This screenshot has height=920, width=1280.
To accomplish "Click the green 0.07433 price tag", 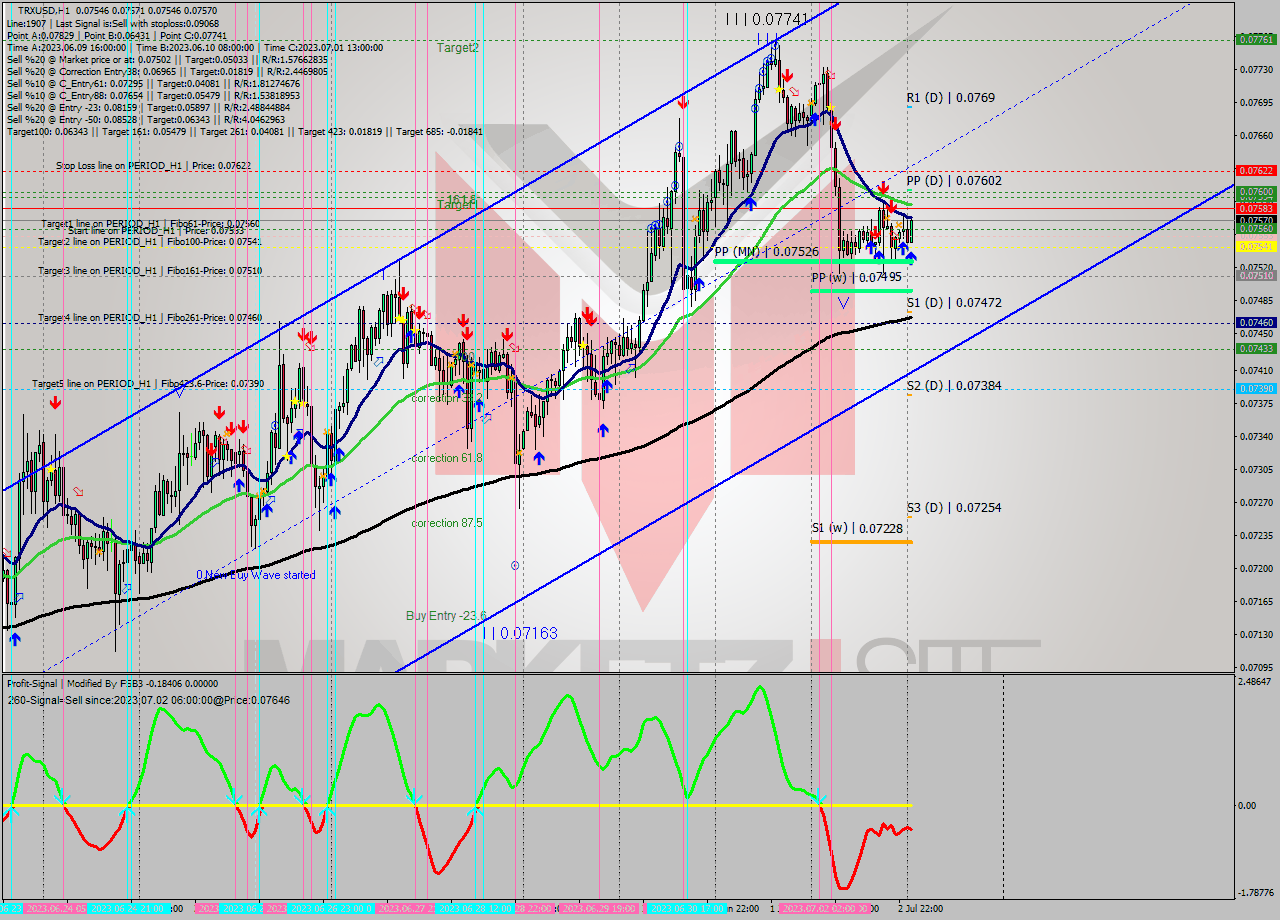I will tap(1256, 349).
